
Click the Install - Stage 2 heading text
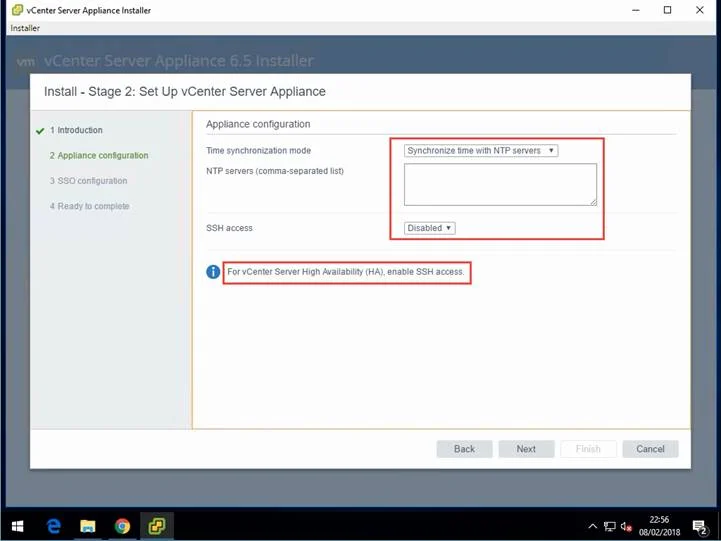pos(185,91)
